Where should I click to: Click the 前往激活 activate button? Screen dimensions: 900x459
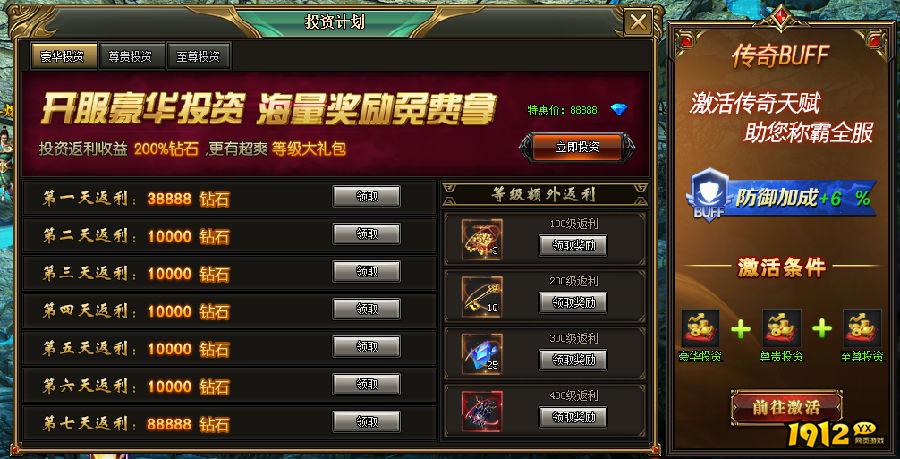tap(786, 407)
